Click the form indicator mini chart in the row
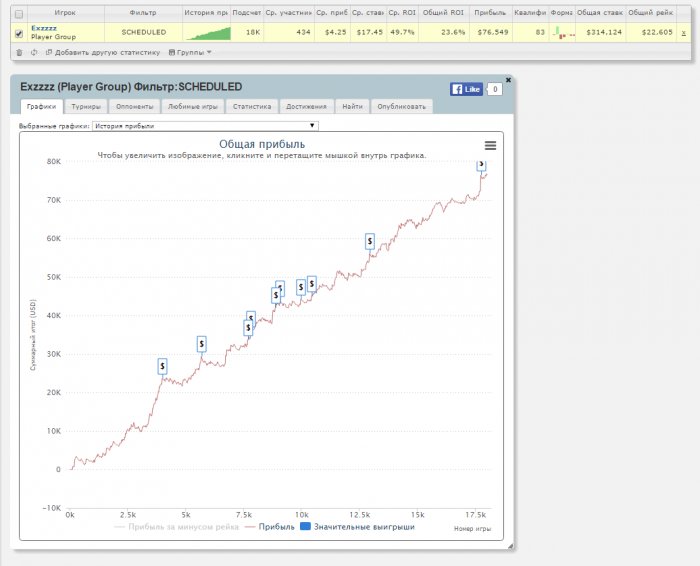 [x=562, y=32]
